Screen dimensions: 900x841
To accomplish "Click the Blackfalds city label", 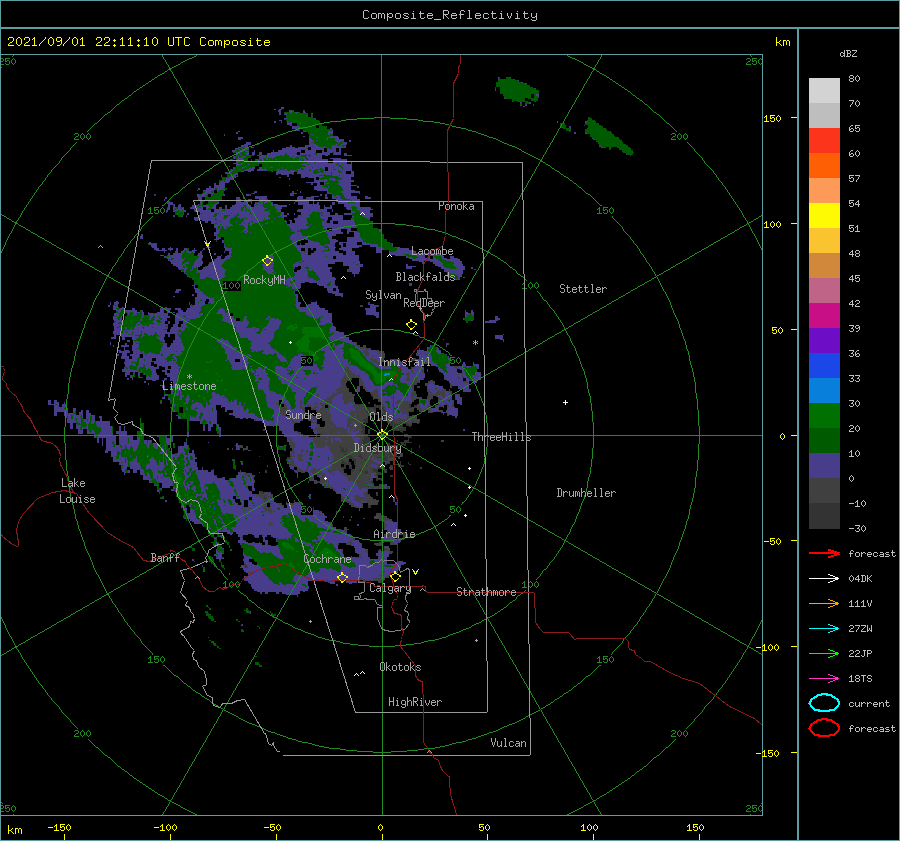I will click(425, 277).
